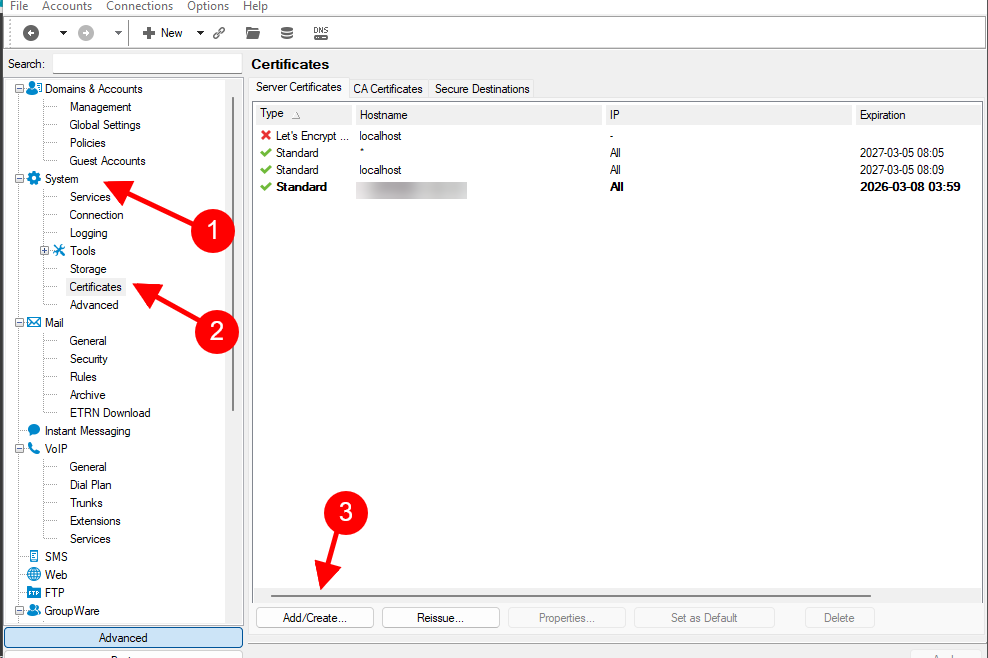Open the folder icon in the toolbar

click(253, 33)
